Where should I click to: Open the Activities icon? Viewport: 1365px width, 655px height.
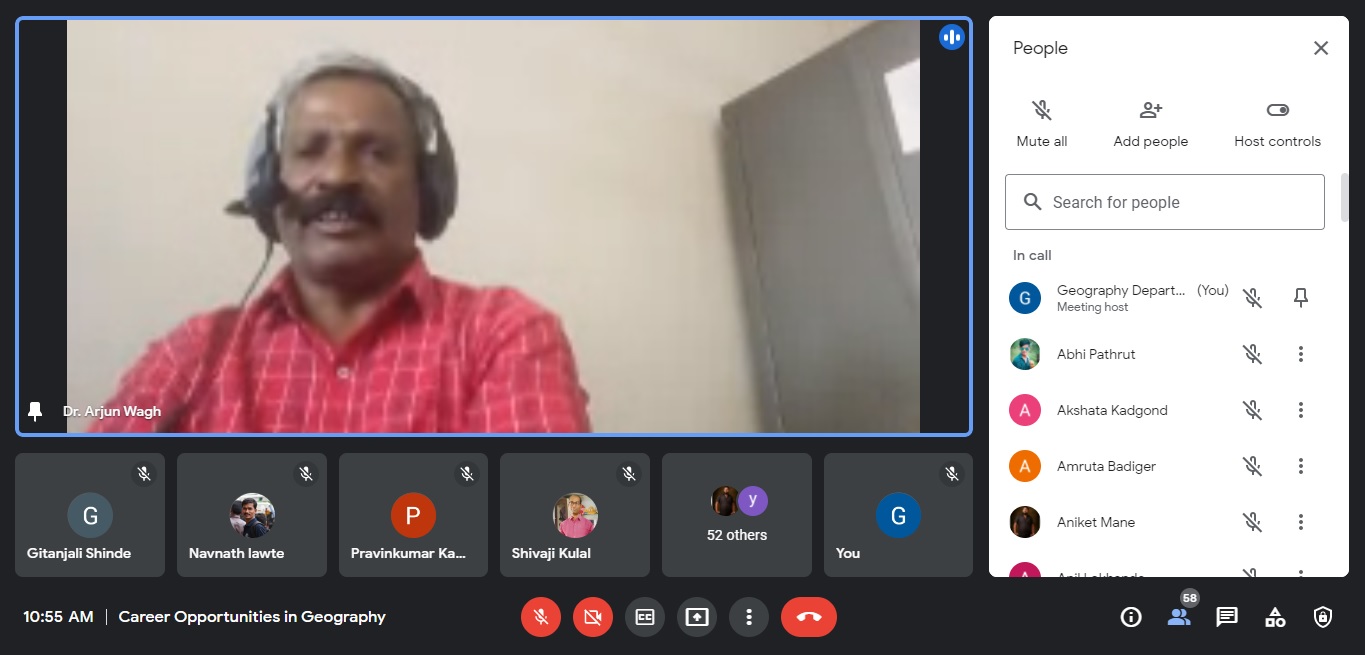point(1275,617)
